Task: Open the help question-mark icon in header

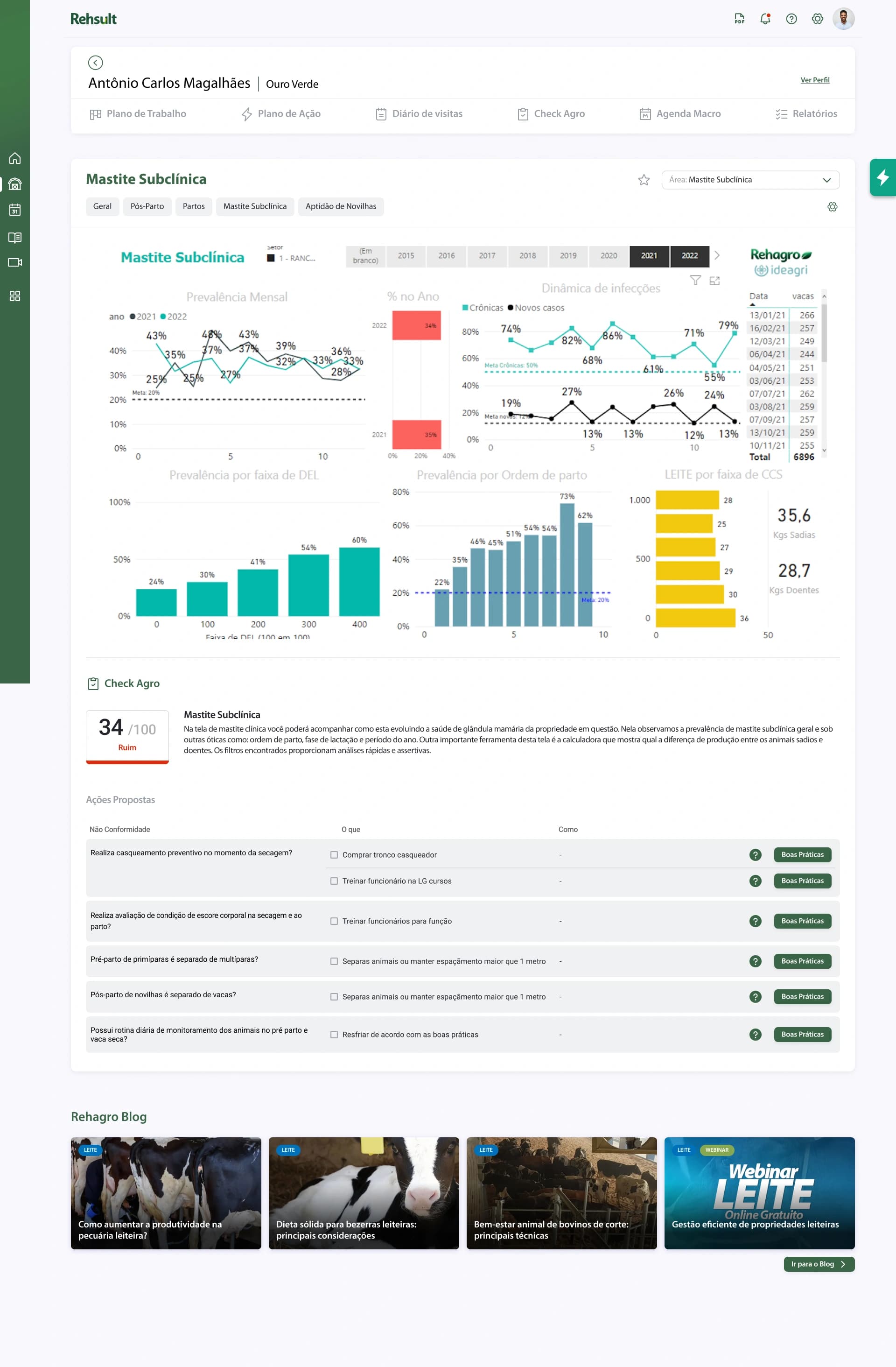Action: click(791, 18)
